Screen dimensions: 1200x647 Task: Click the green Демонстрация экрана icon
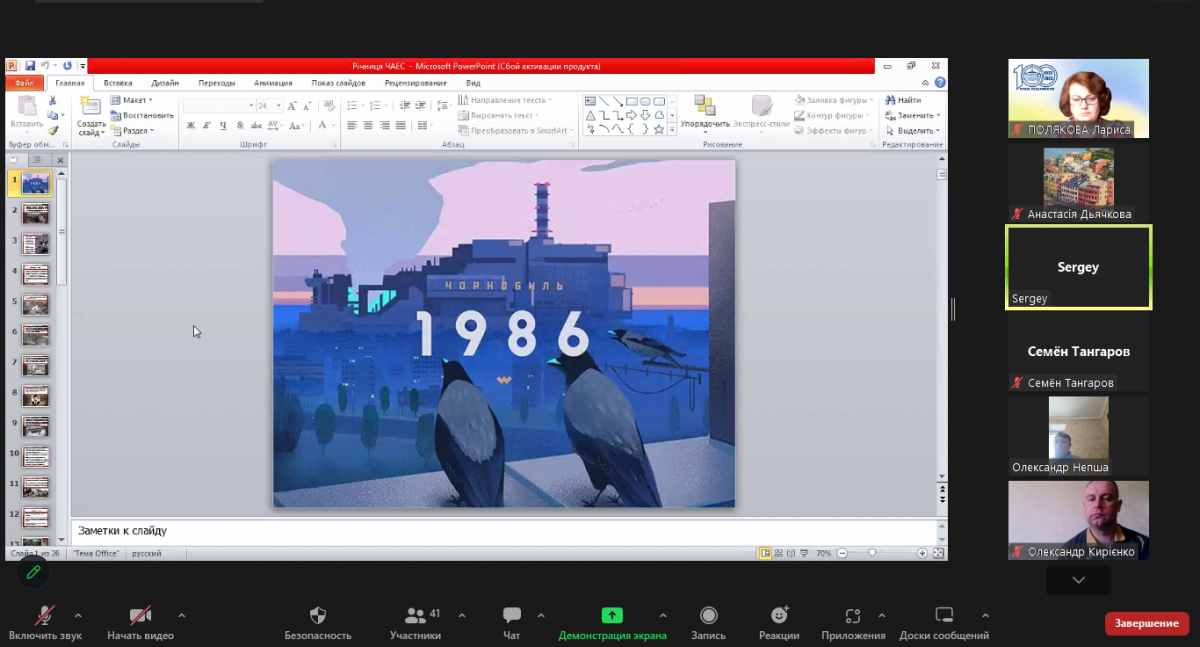(612, 616)
